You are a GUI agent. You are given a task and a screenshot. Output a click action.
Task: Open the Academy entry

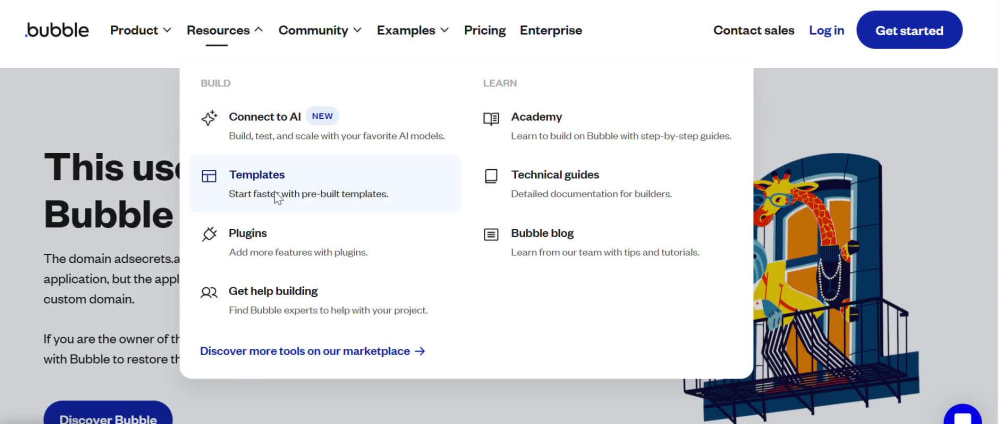tap(607, 126)
